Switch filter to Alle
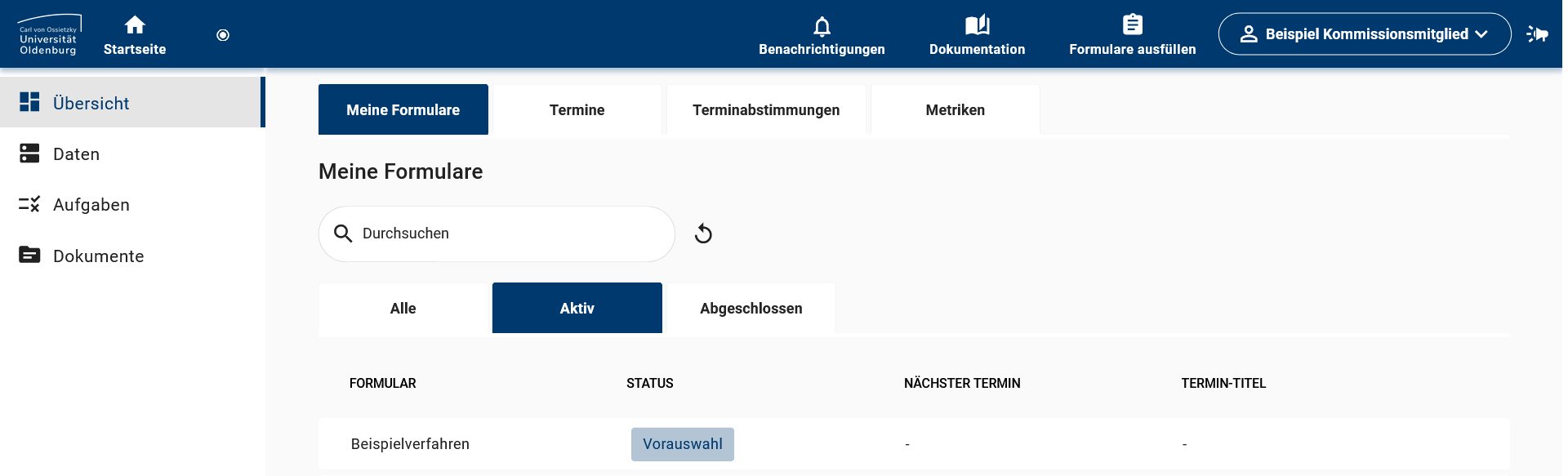The width and height of the screenshot is (1568, 476). (x=403, y=308)
